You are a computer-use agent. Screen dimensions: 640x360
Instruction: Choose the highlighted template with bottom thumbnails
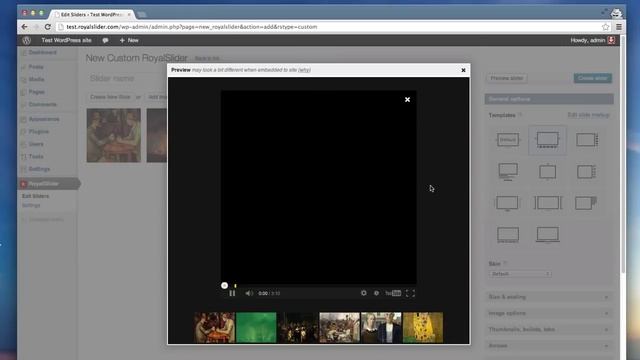547,140
